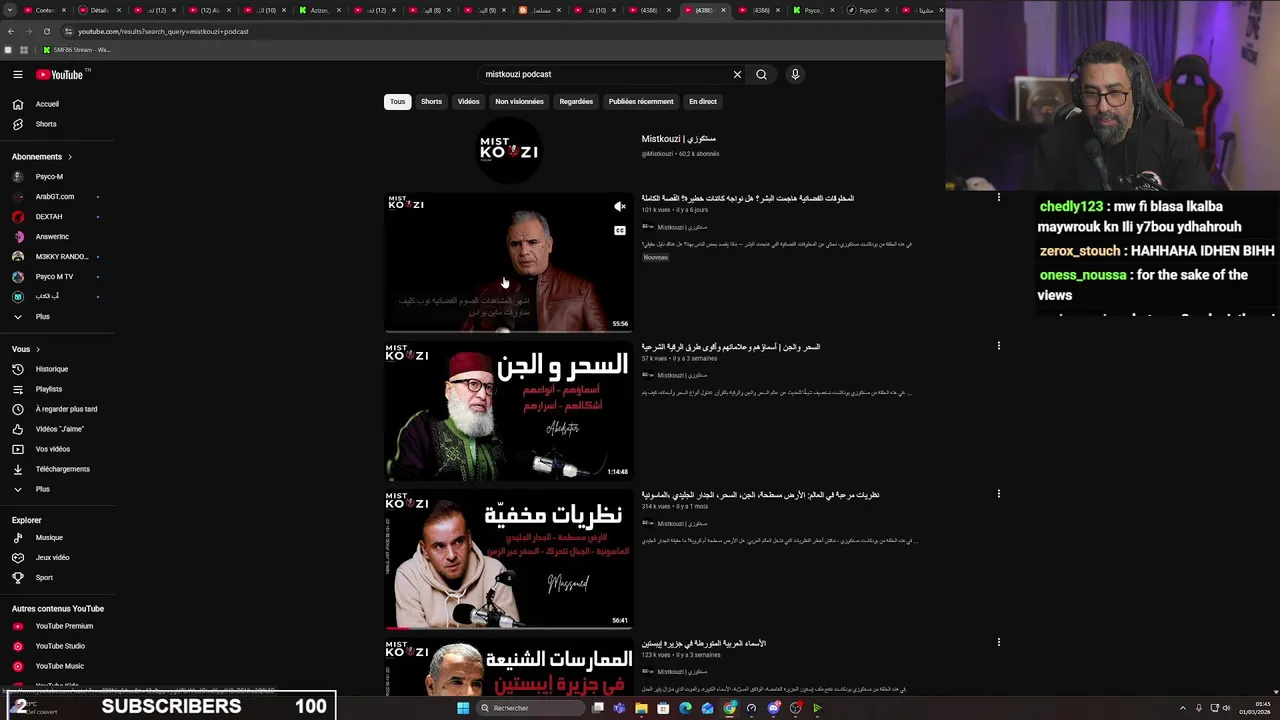Select the Publiées récemment filter chip
Viewport: 1280px width, 720px height.
point(641,101)
